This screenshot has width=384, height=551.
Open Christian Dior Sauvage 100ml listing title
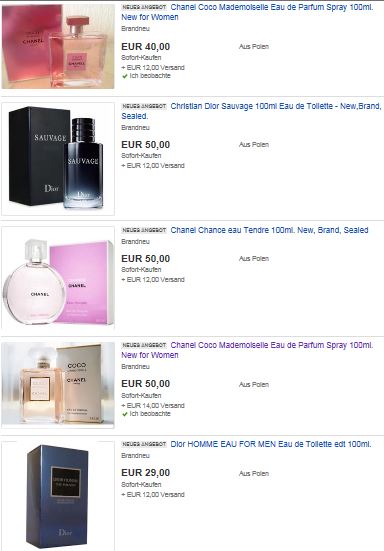251,111
